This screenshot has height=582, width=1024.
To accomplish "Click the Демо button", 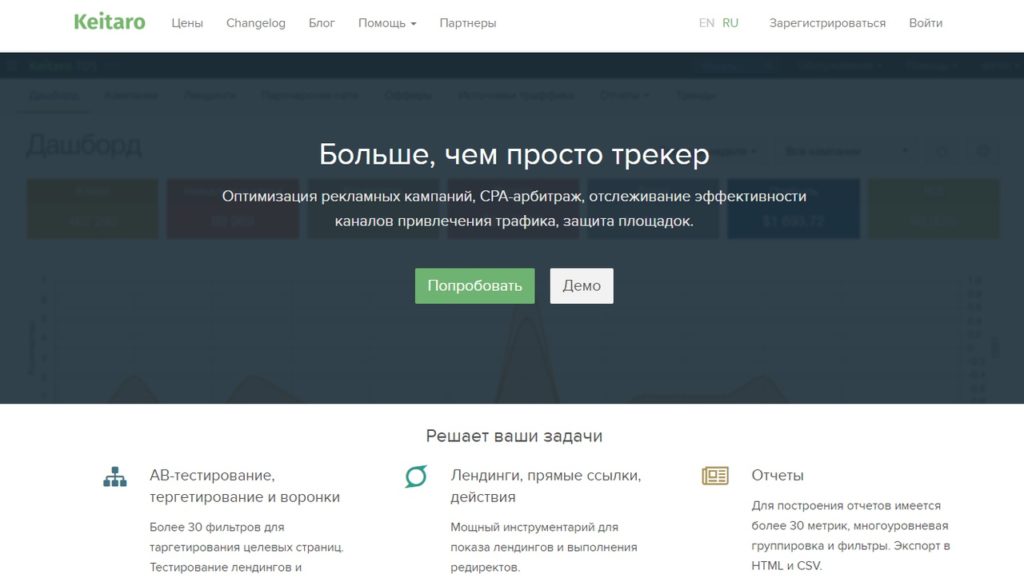I will [581, 285].
